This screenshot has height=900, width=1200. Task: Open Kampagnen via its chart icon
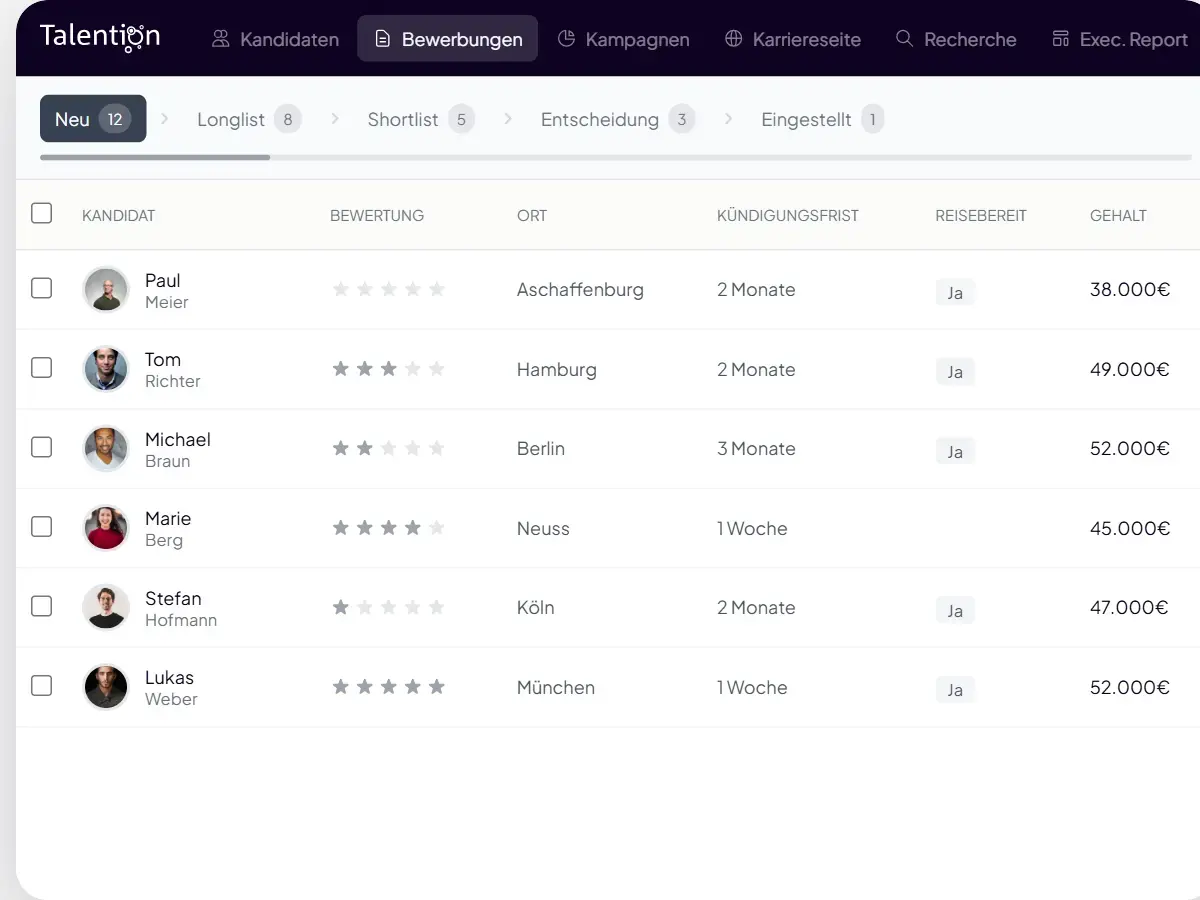(x=567, y=39)
